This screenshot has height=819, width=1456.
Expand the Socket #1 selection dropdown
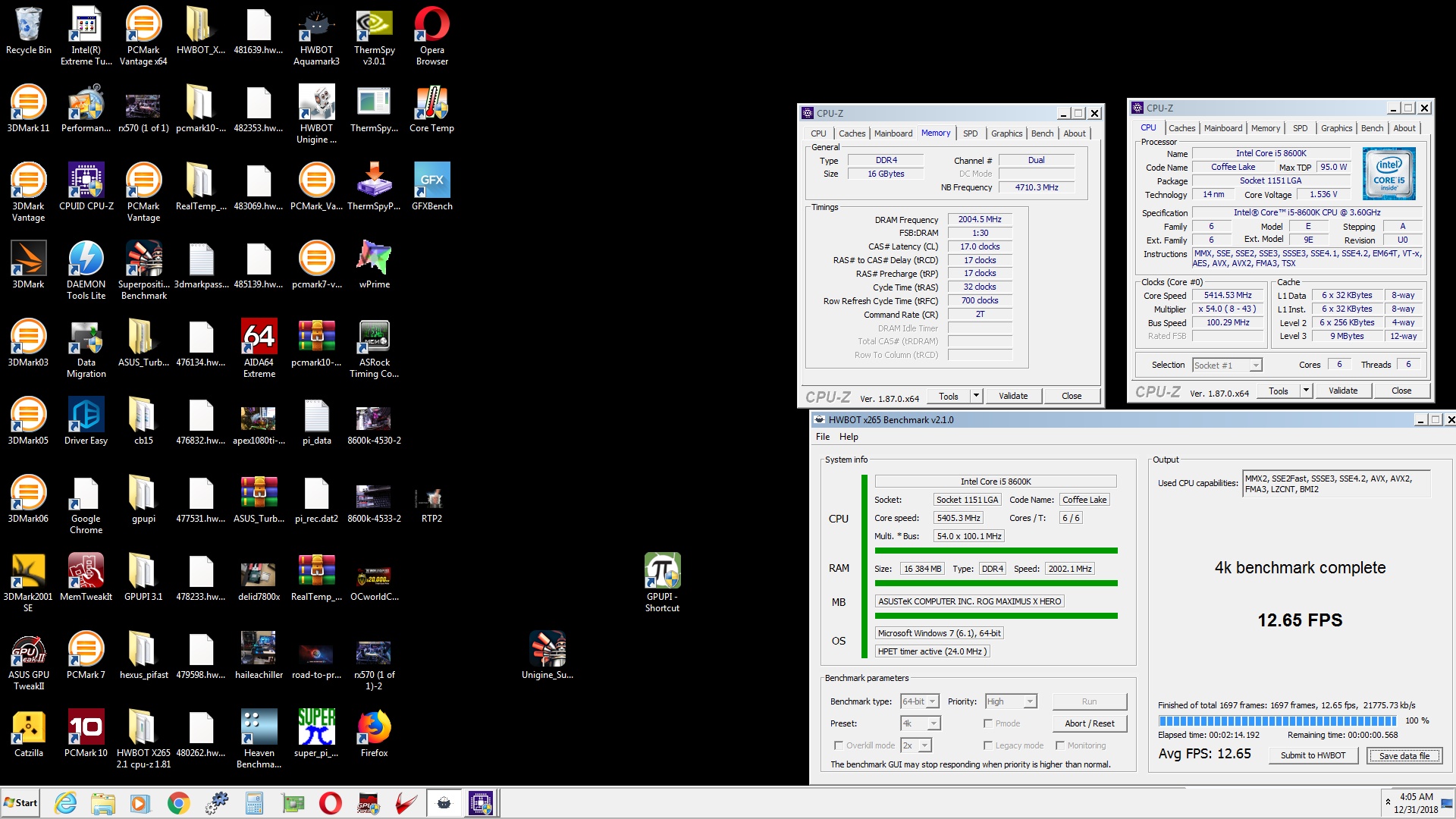[x=1227, y=366]
